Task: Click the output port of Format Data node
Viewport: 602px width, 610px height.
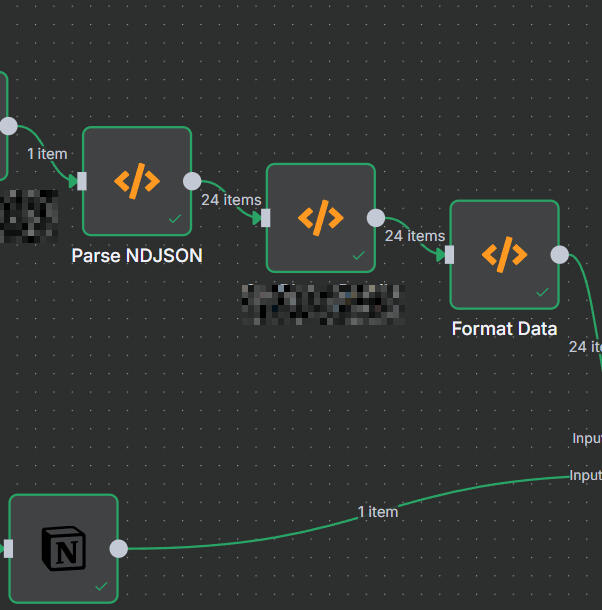Action: [559, 254]
